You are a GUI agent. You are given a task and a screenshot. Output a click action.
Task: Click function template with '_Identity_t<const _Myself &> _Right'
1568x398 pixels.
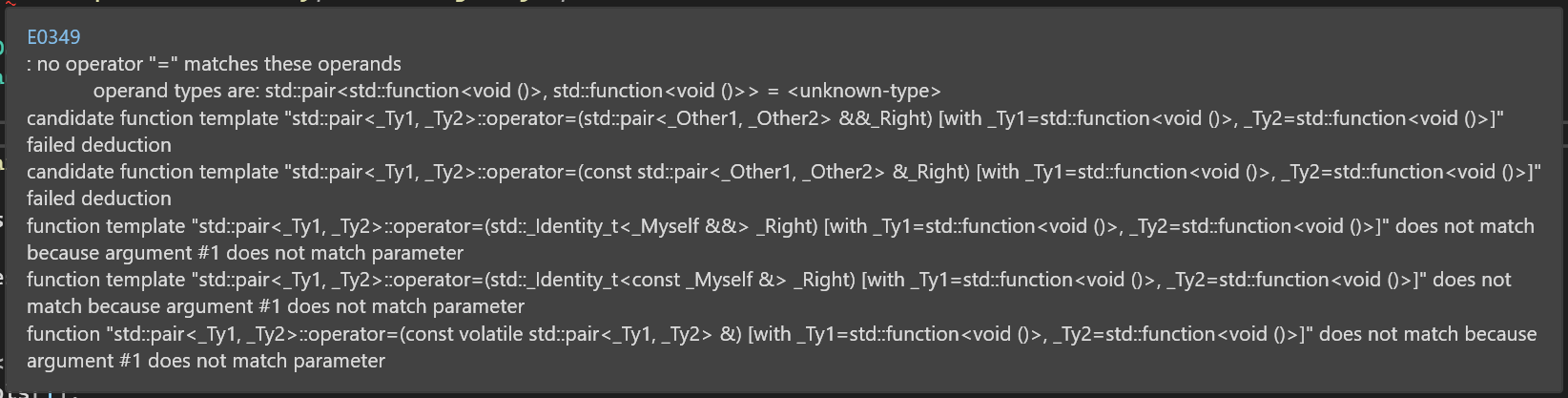click(769, 280)
